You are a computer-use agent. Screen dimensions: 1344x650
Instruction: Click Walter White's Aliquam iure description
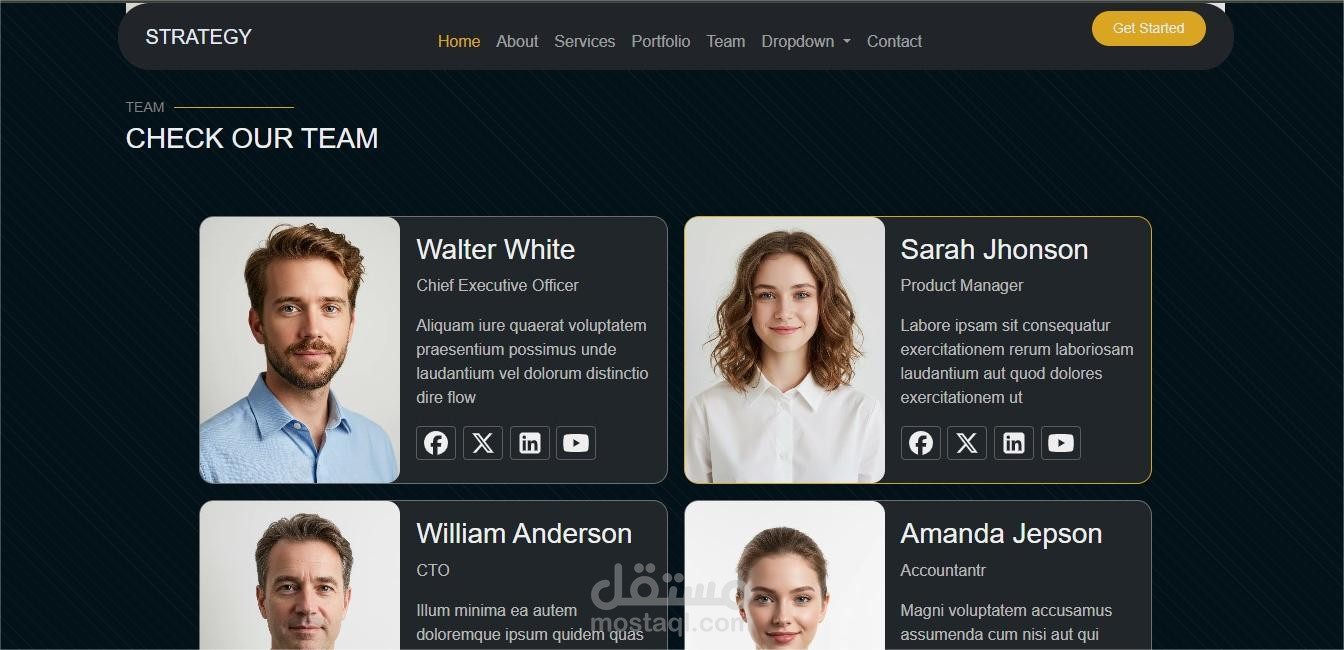(x=533, y=361)
